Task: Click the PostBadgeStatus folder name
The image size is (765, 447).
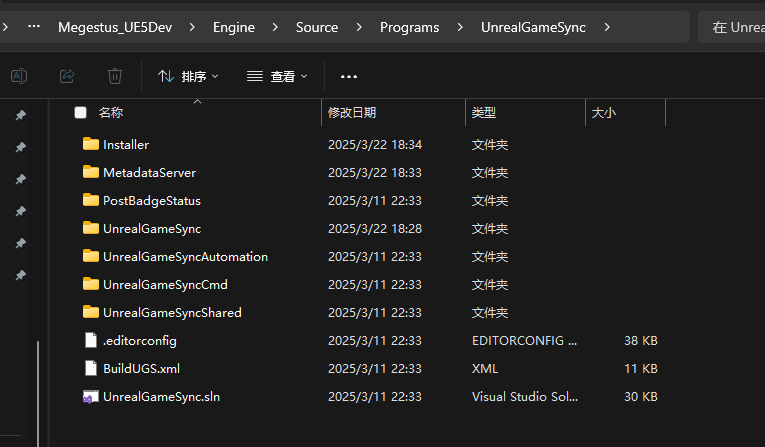Action: (x=152, y=201)
